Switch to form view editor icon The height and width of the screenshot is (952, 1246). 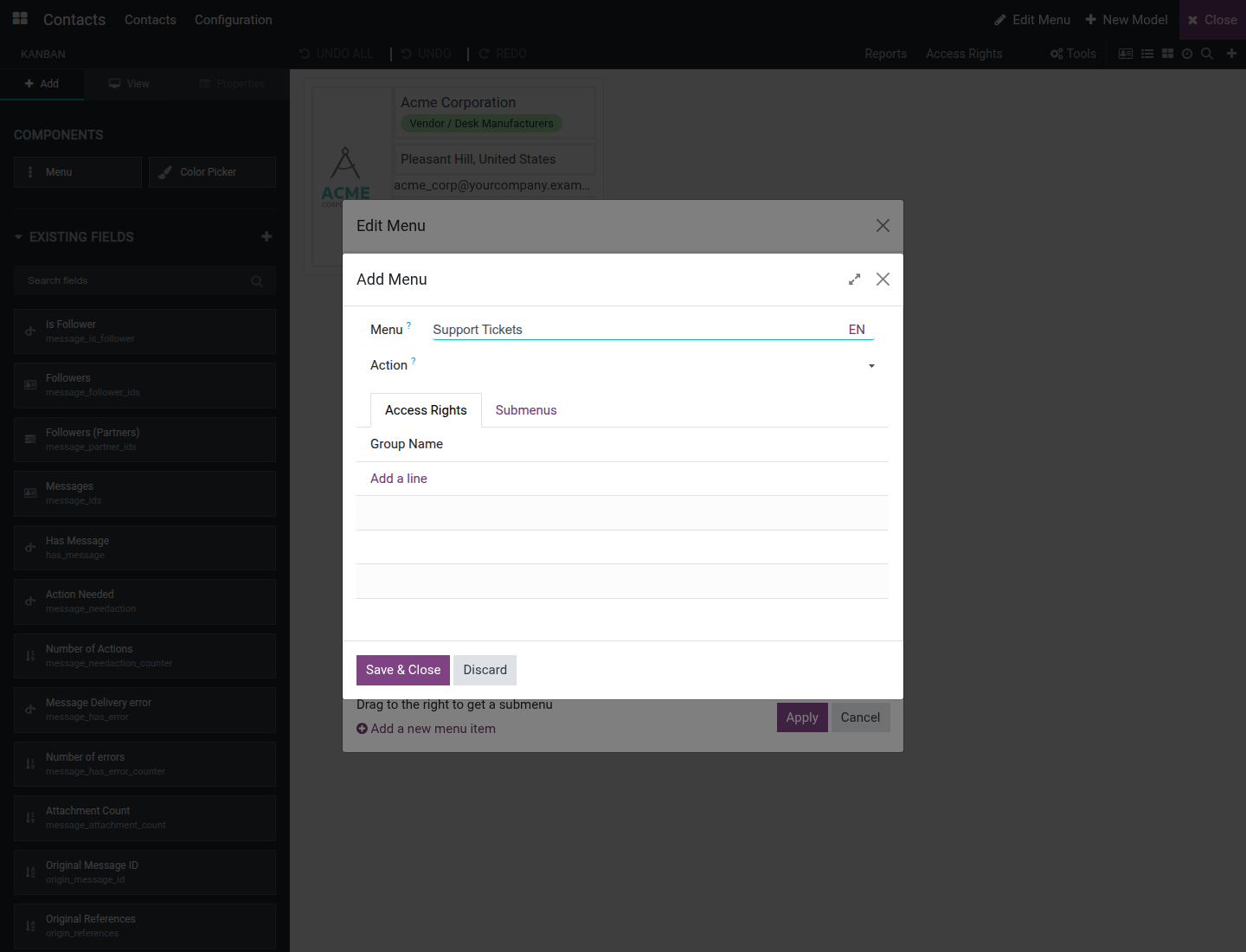pyautogui.click(x=1126, y=54)
